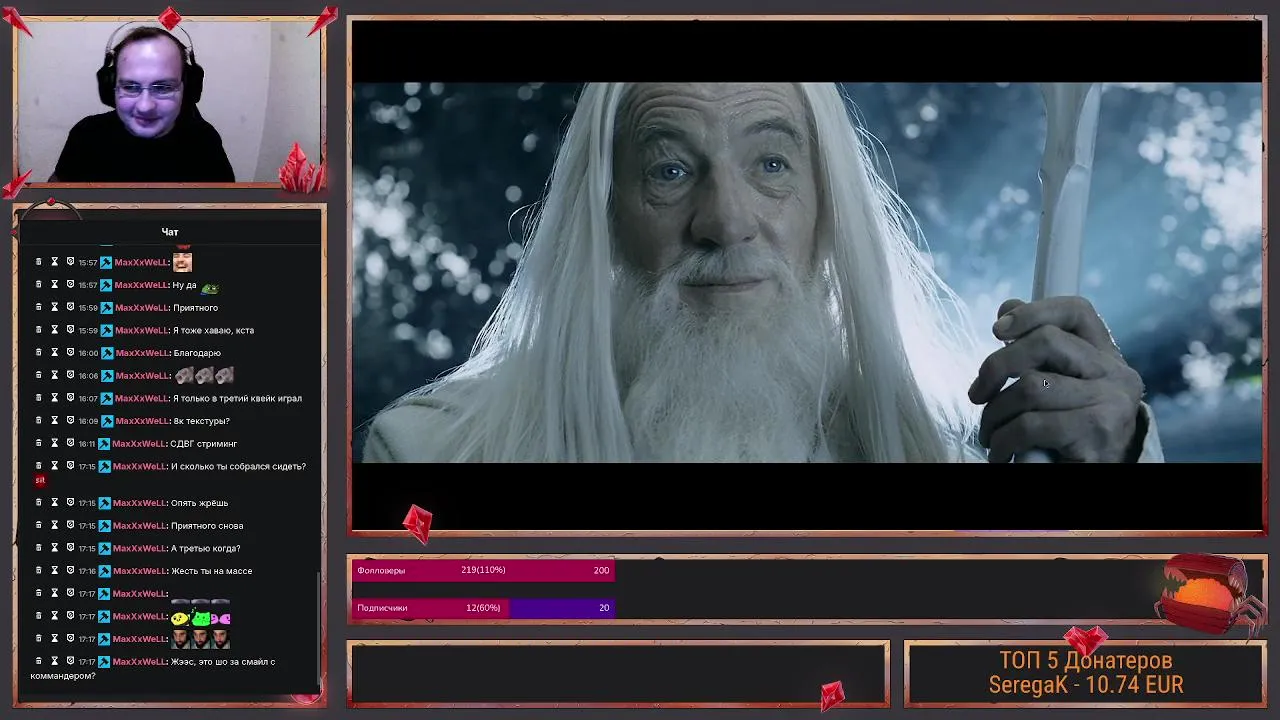Delete the "СДВГ стриминг" message
Viewport: 1280px width, 720px height.
39,443
